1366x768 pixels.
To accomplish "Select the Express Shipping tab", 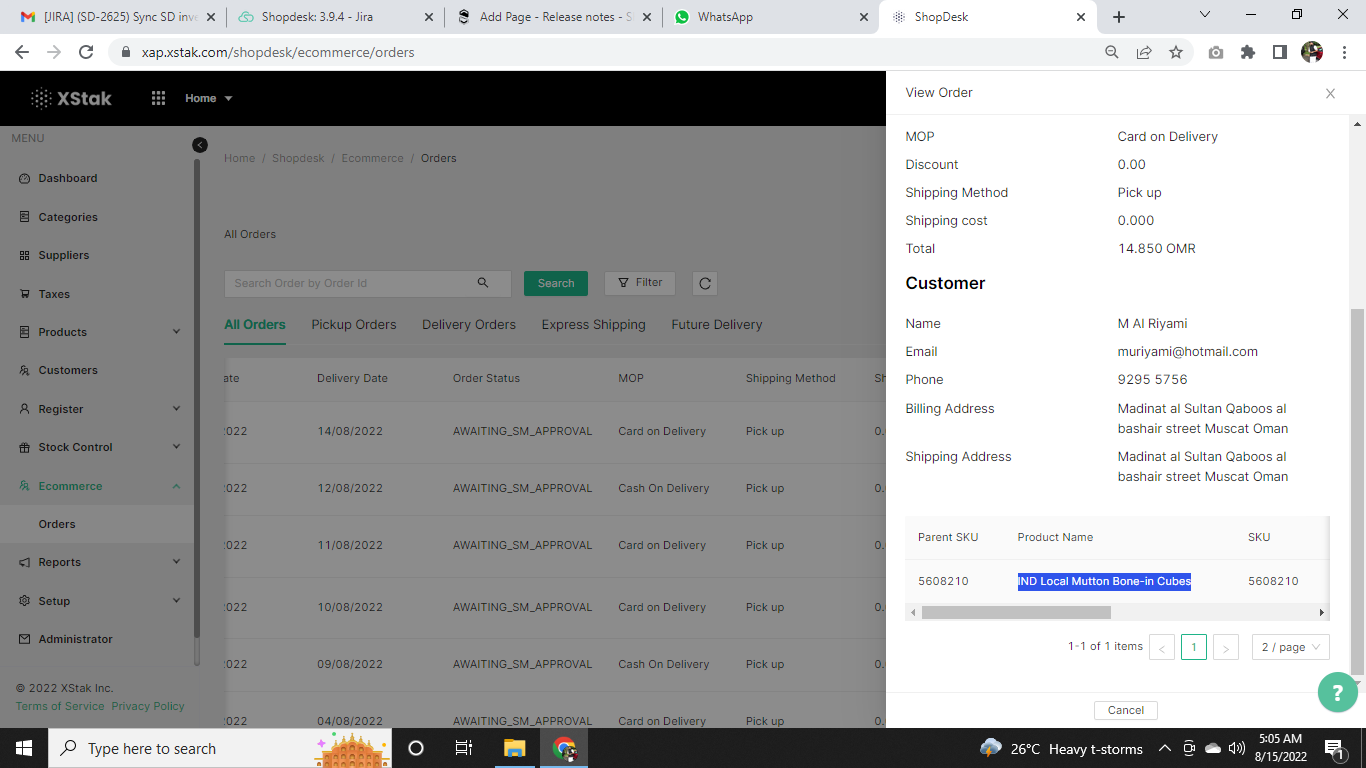I will (593, 325).
